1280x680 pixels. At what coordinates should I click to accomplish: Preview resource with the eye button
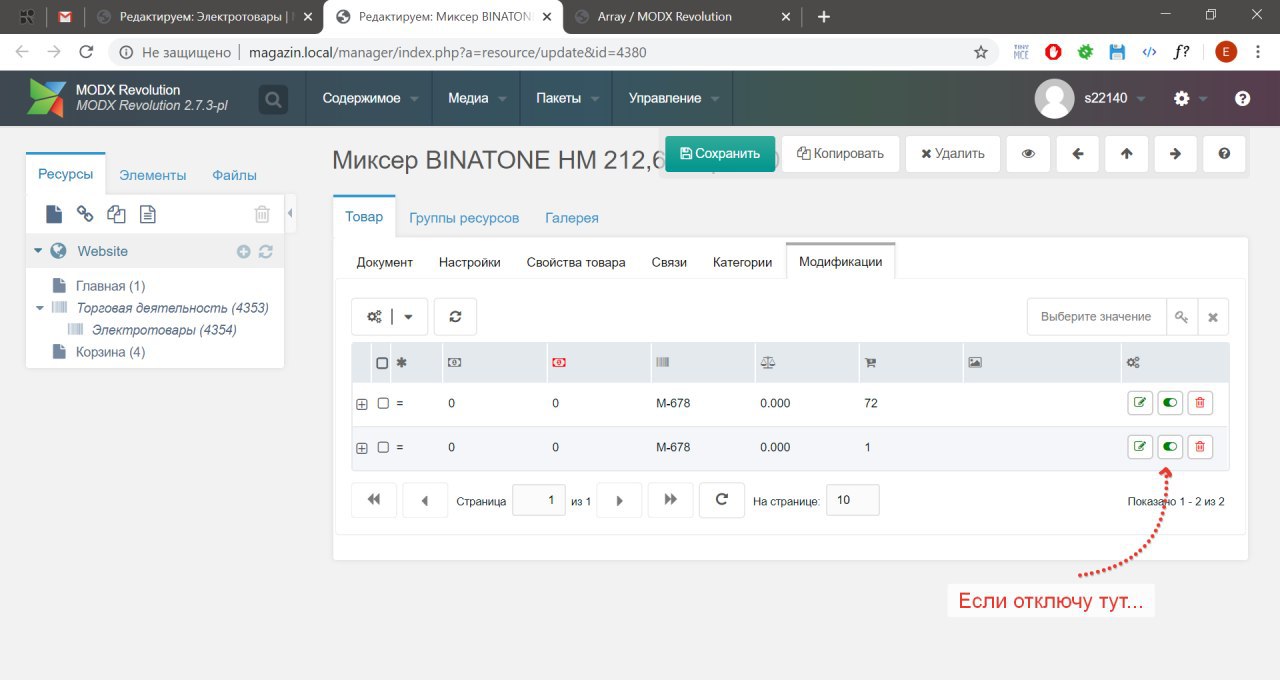(1028, 154)
